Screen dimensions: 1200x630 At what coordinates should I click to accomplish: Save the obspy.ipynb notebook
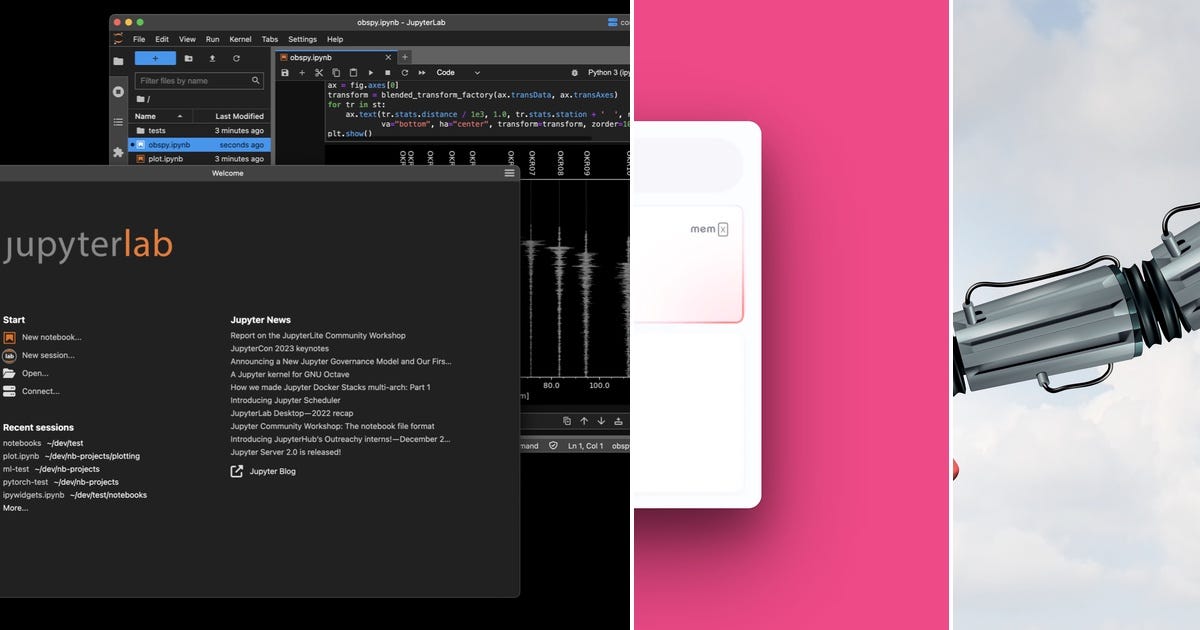285,72
